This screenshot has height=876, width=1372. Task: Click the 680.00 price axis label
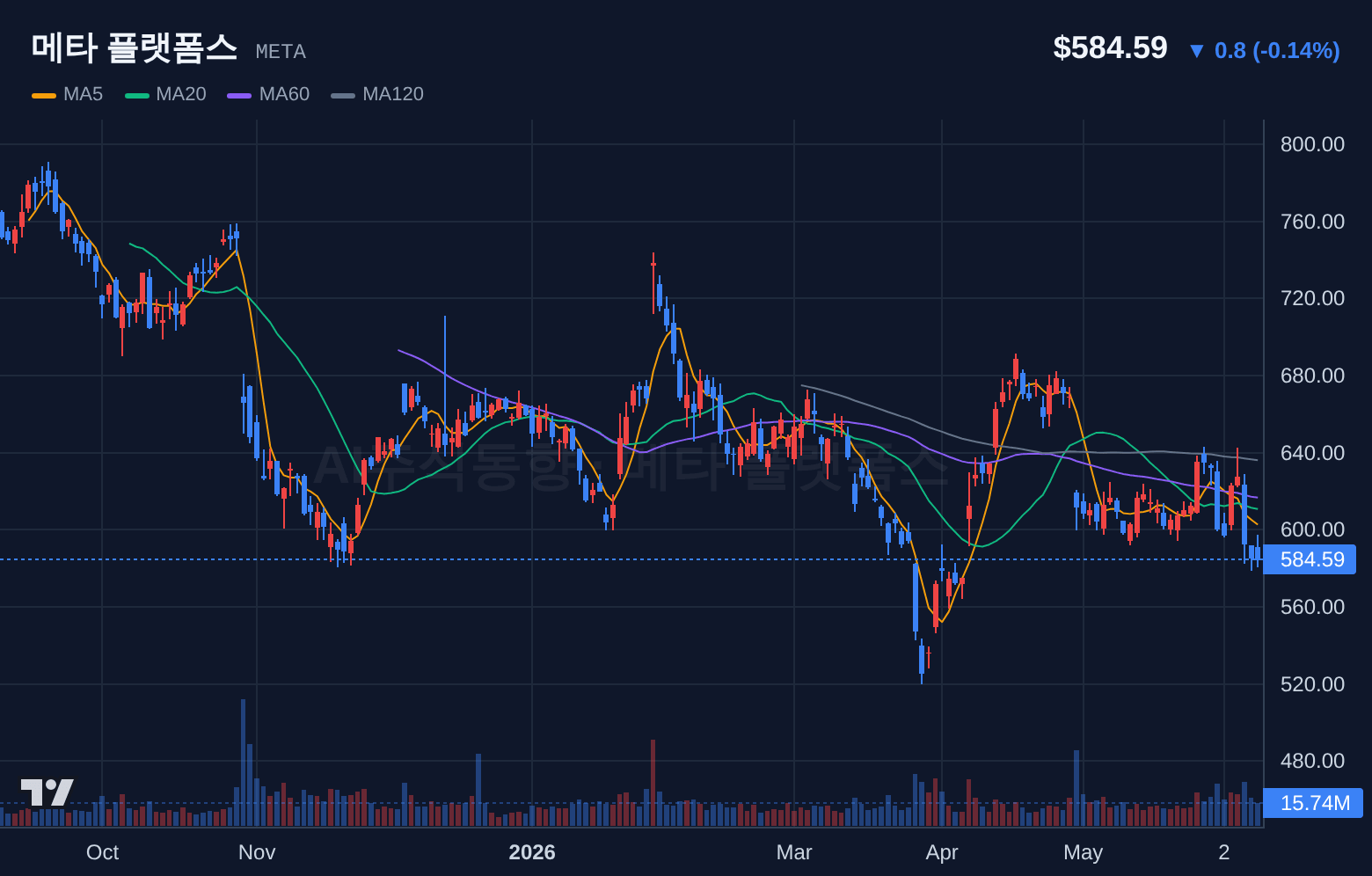(1312, 376)
